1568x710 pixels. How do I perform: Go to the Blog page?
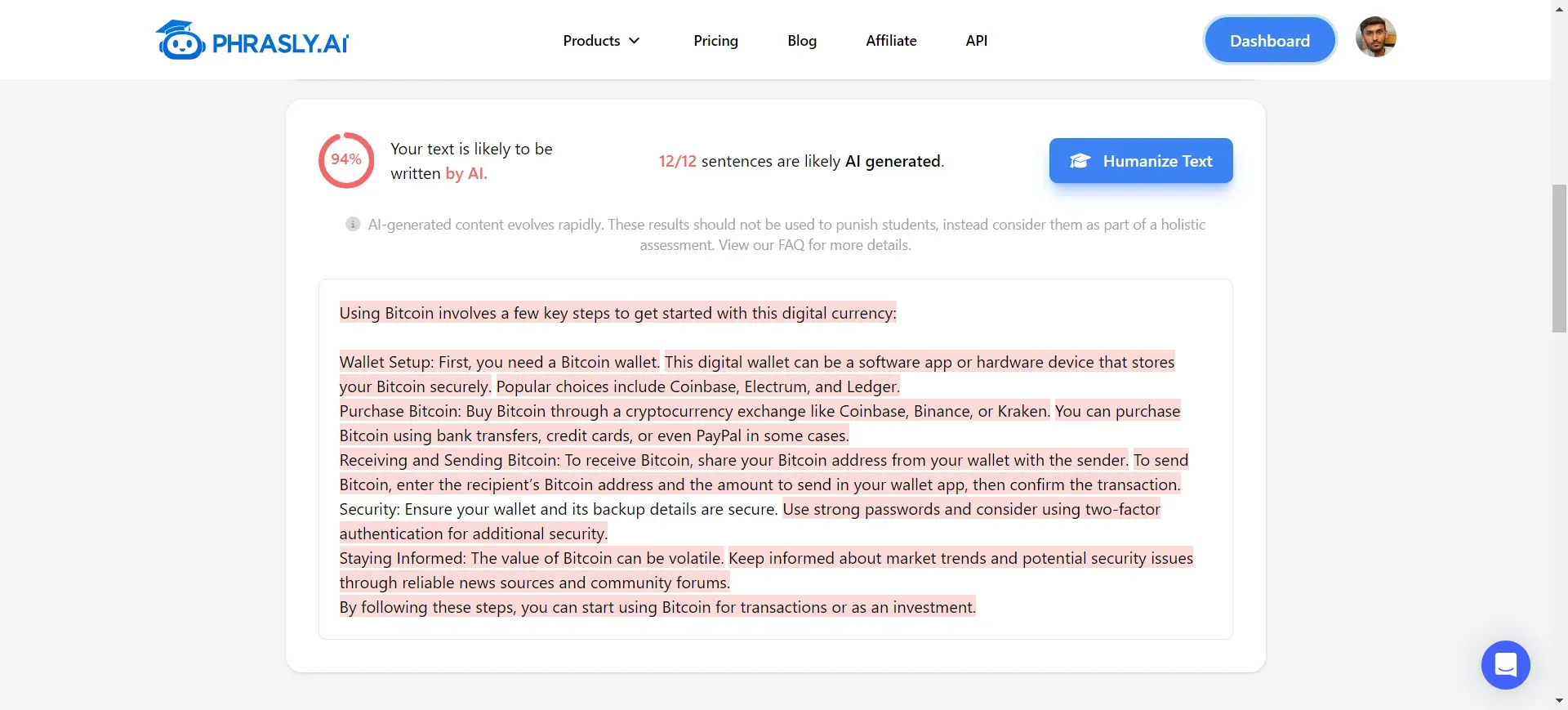[x=802, y=41]
